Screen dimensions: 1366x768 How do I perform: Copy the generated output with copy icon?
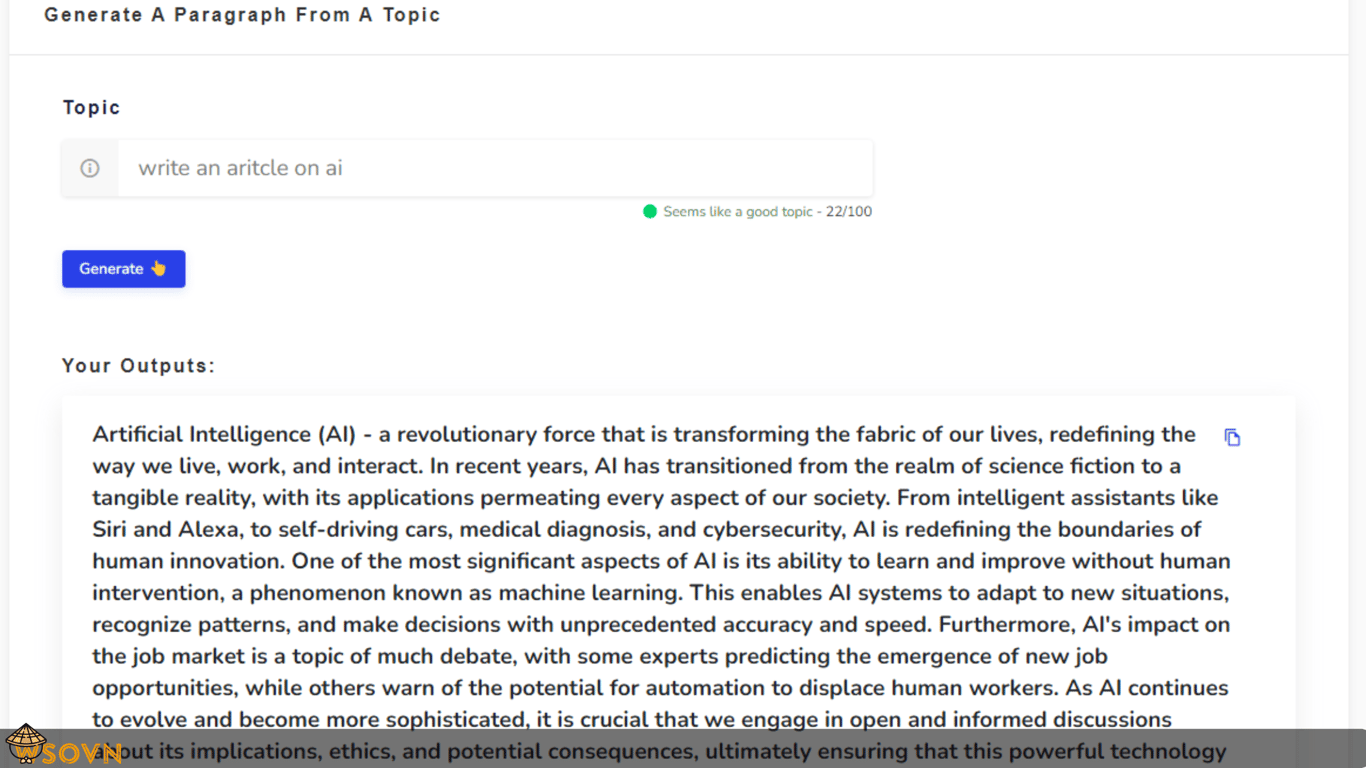pyautogui.click(x=1232, y=437)
